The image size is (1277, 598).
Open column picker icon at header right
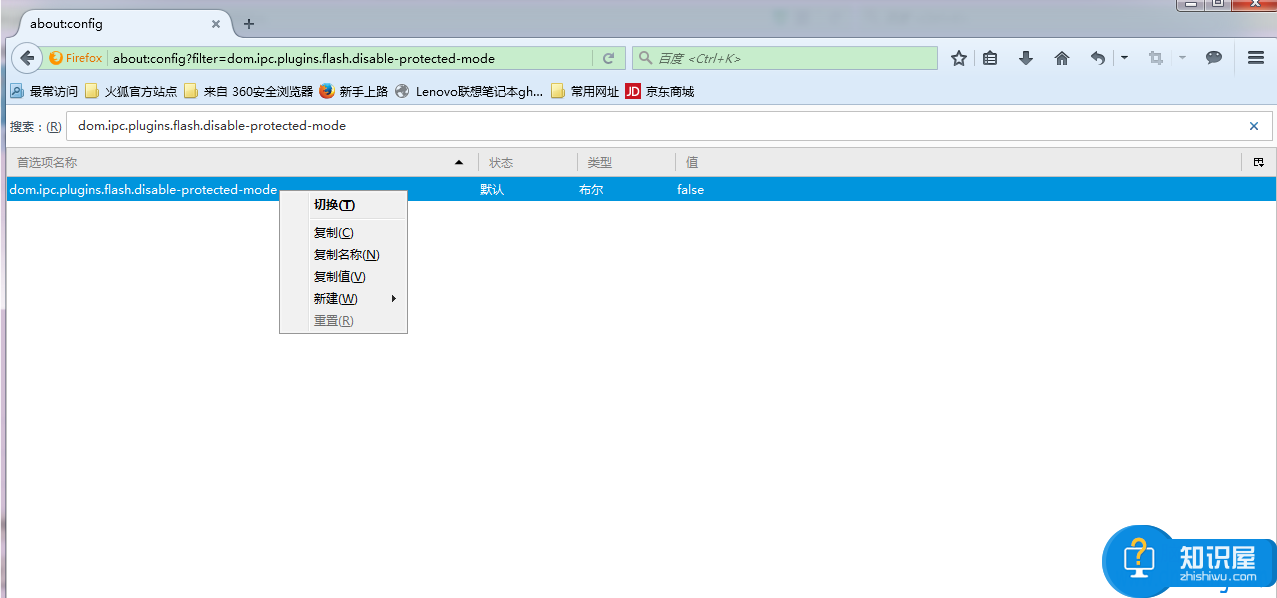[1259, 162]
